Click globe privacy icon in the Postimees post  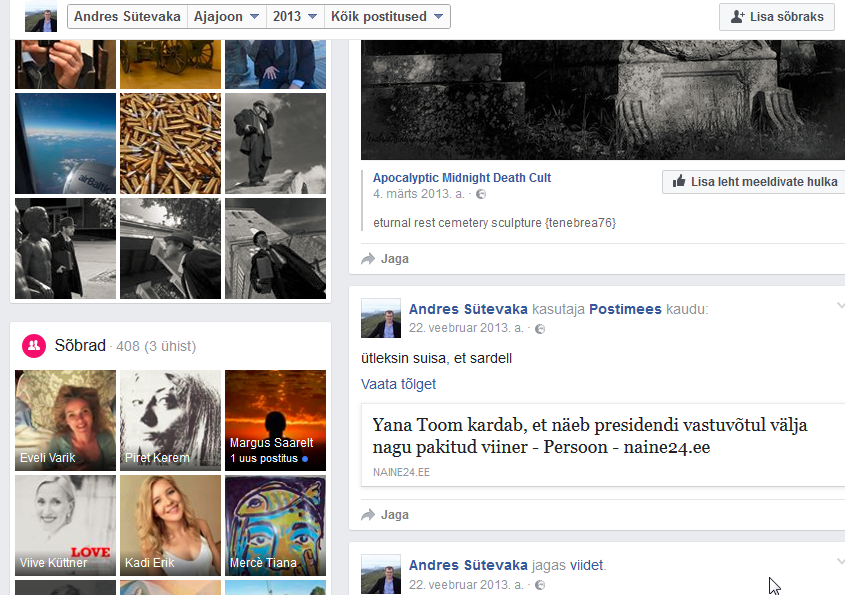[539, 328]
